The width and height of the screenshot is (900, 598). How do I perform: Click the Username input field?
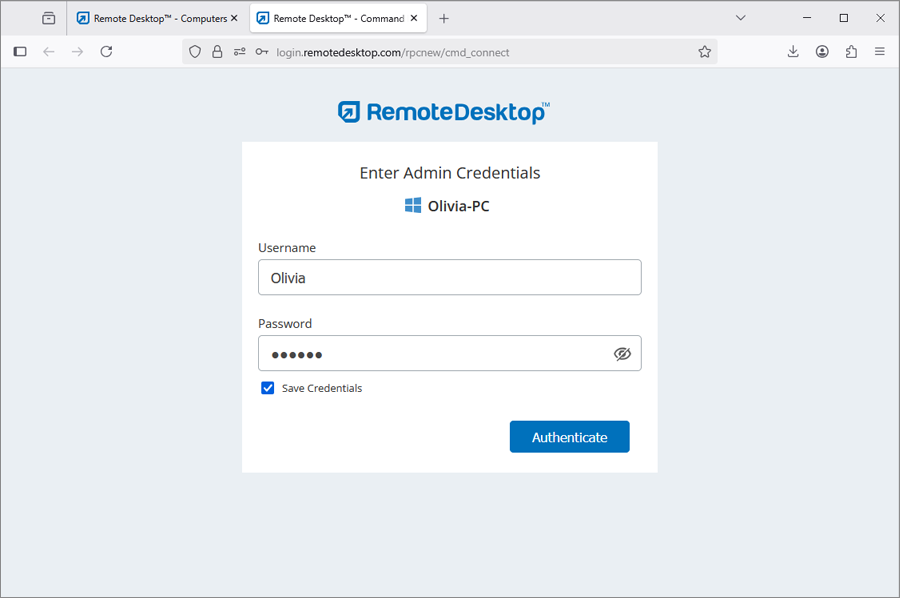449,278
